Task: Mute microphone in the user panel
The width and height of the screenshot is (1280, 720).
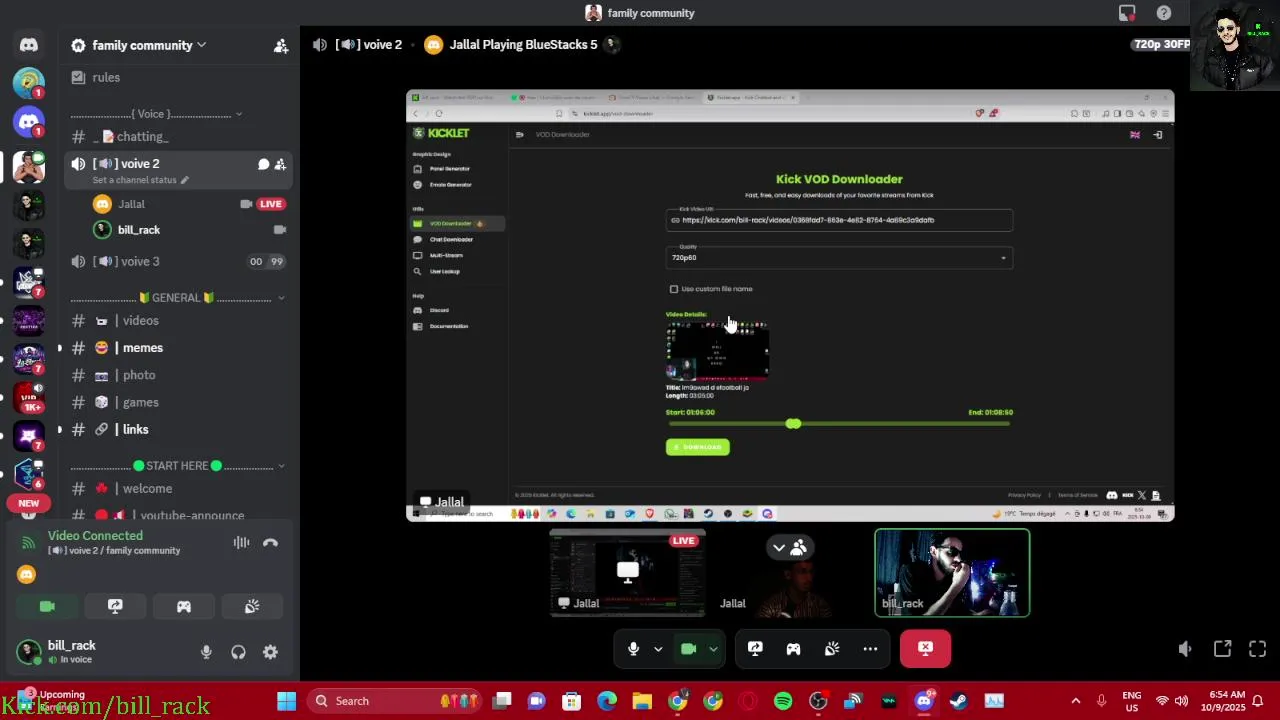Action: tap(206, 652)
